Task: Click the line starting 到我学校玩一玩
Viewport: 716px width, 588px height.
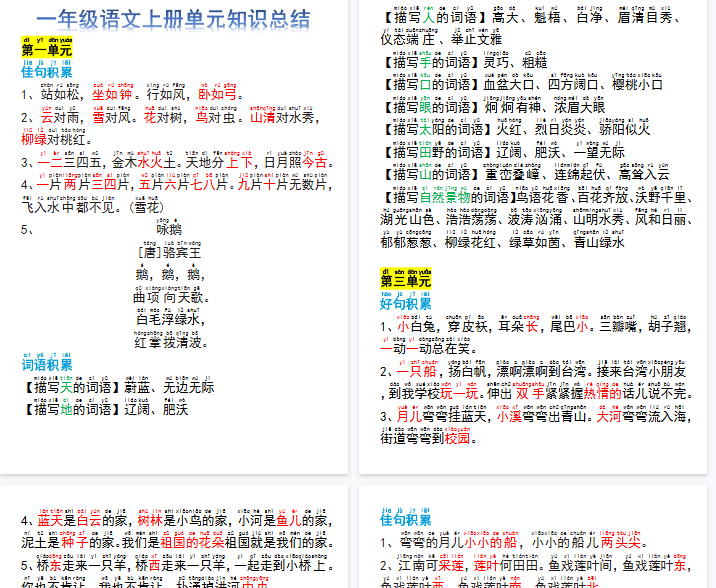Action: coord(537,391)
